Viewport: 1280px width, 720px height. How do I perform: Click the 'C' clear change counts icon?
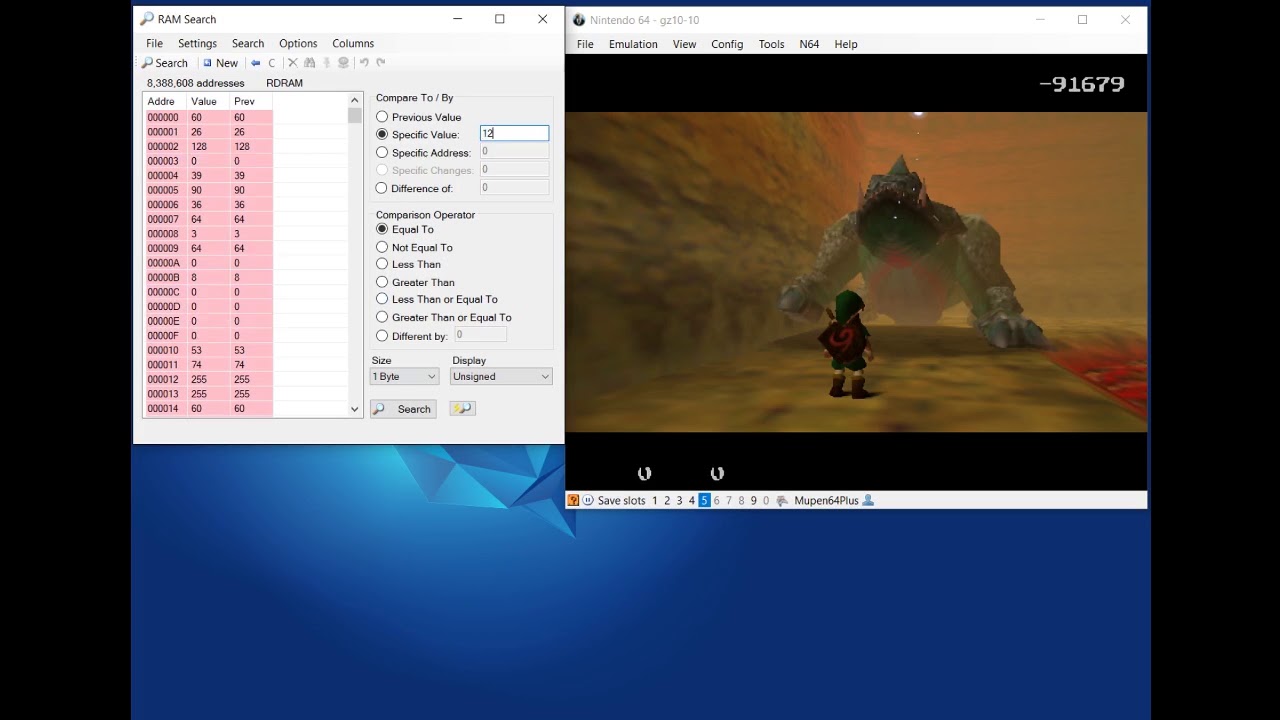(x=271, y=63)
